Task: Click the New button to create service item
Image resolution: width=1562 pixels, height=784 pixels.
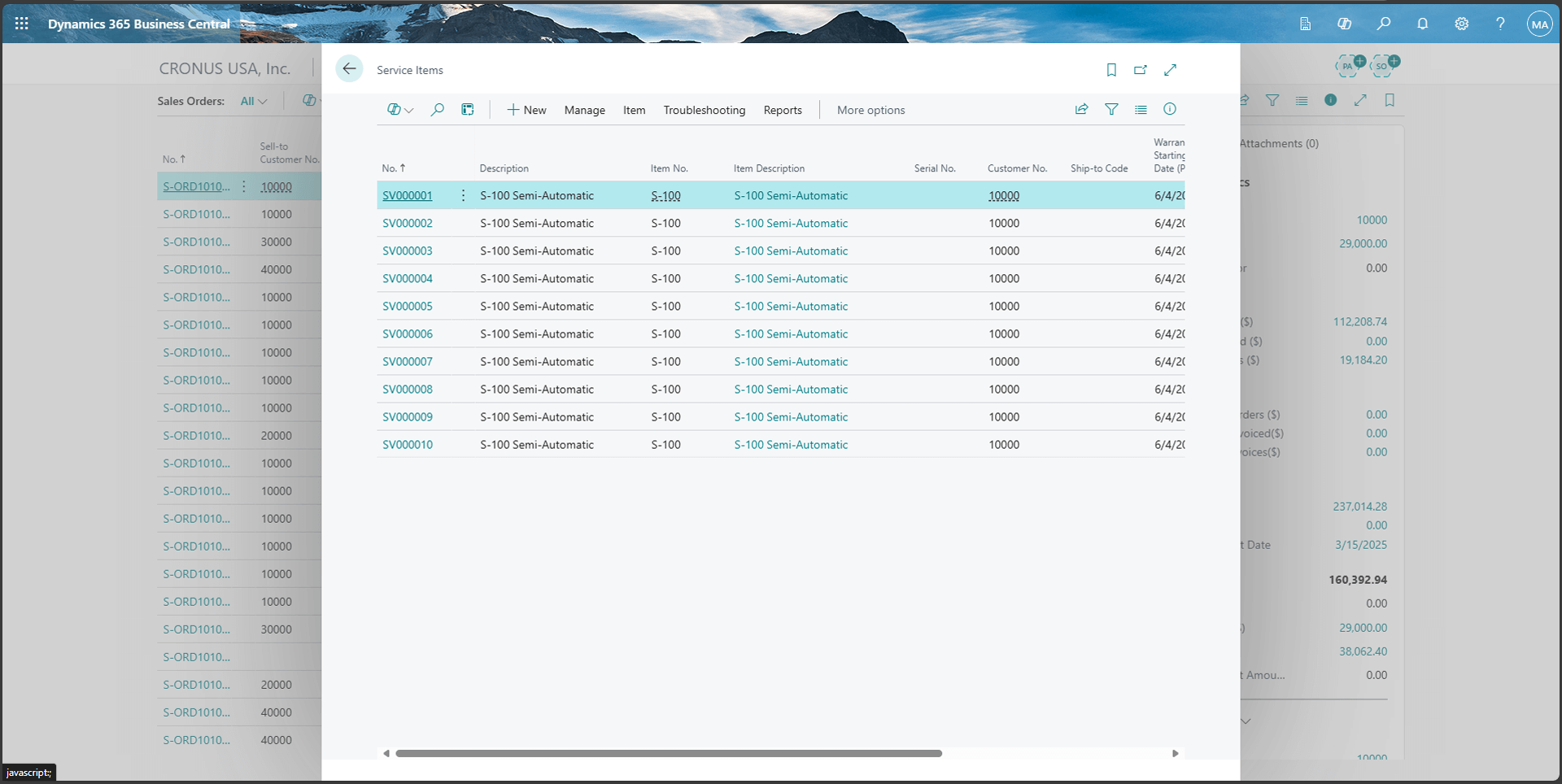Action: tap(526, 110)
